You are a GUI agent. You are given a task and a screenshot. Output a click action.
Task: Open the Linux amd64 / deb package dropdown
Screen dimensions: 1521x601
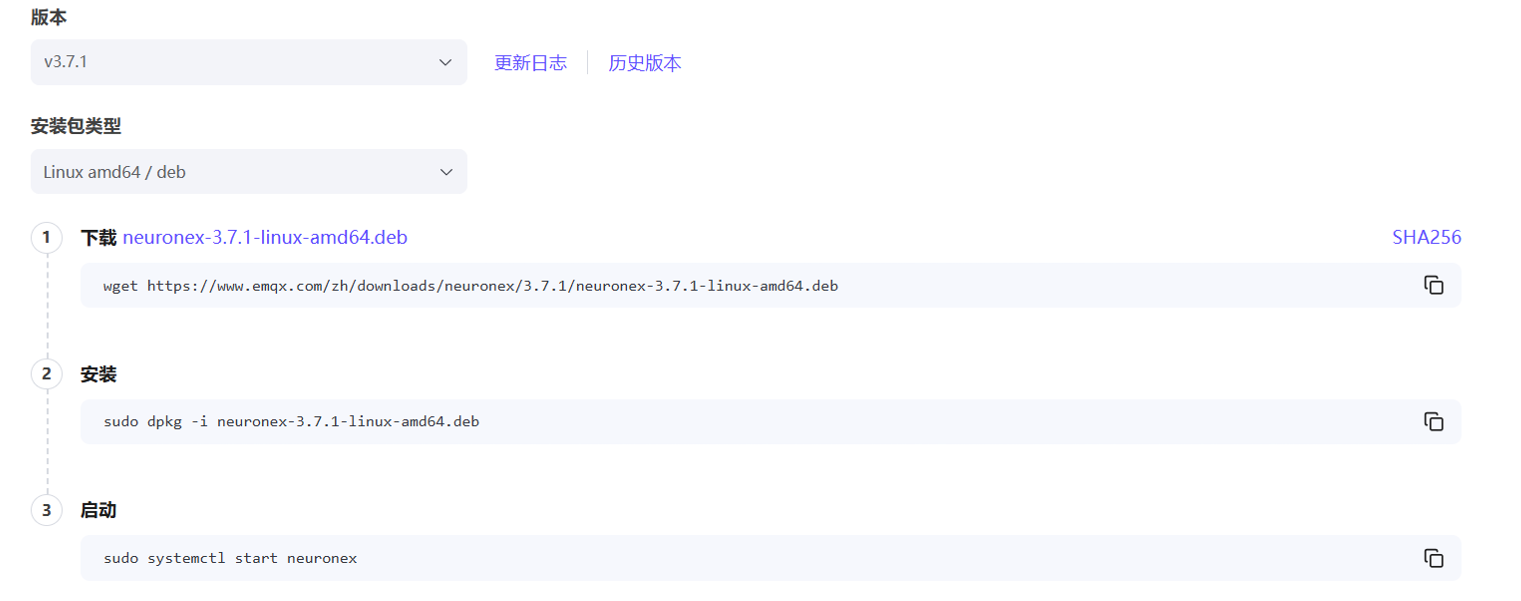(230, 172)
